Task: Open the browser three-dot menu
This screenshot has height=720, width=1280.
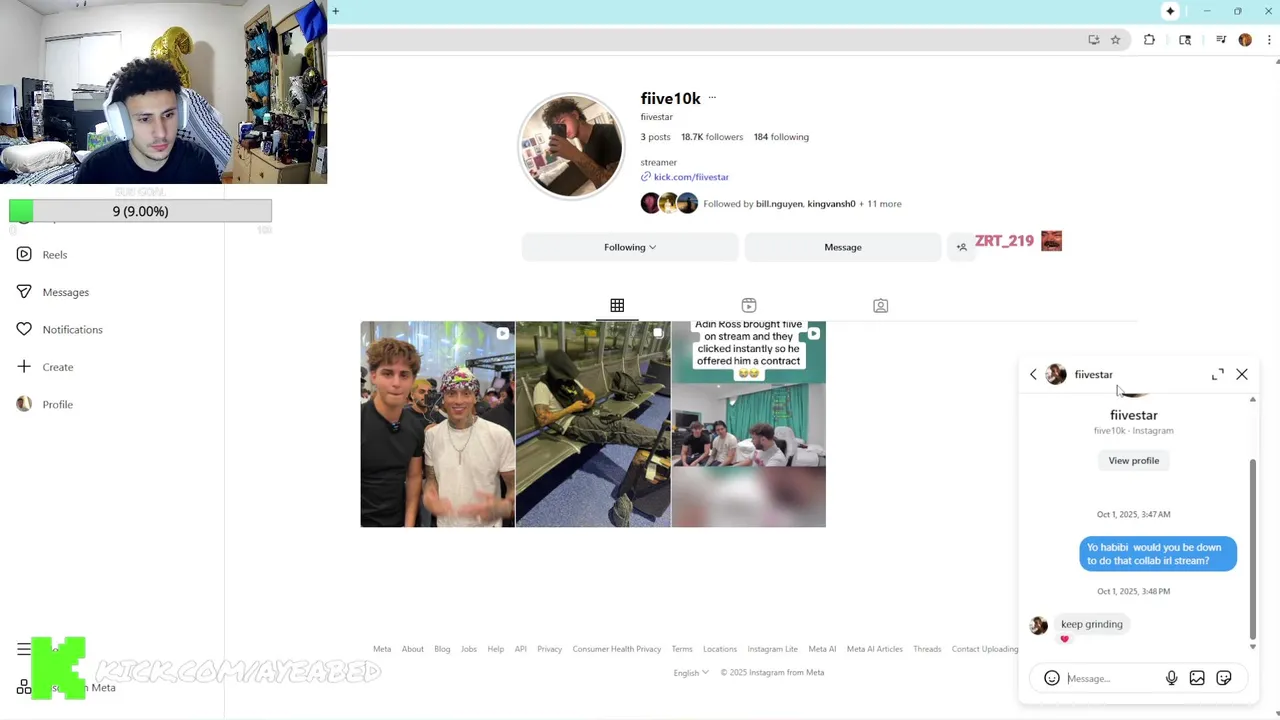Action: (x=1269, y=40)
